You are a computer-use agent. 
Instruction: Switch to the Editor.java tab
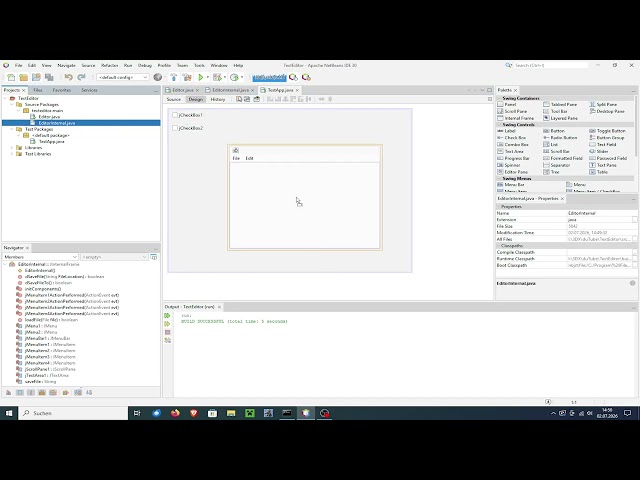182,90
